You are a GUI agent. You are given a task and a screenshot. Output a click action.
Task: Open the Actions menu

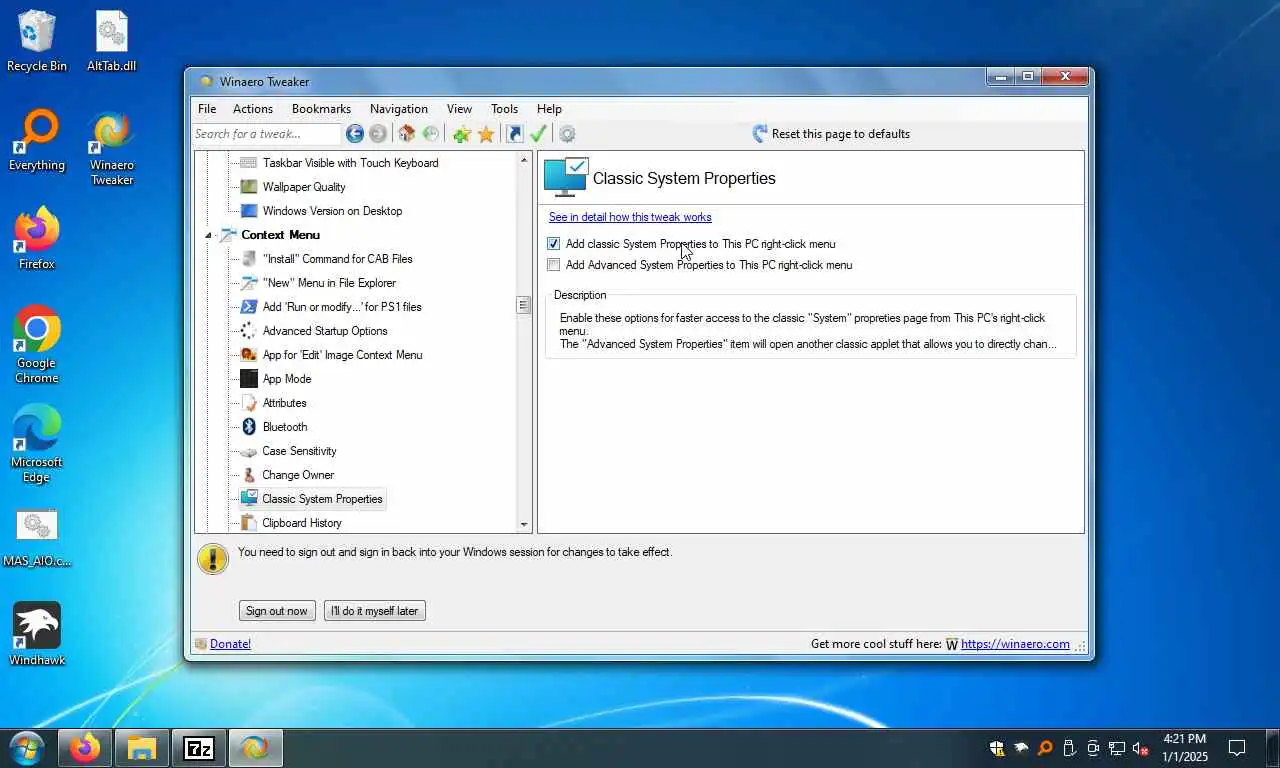coord(253,109)
